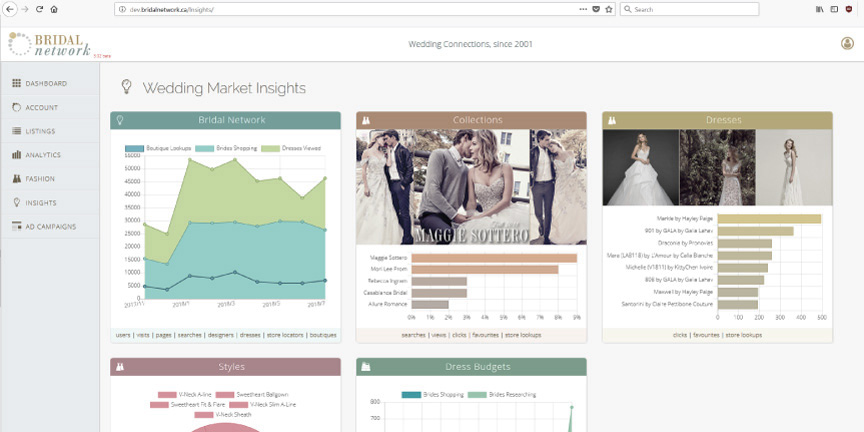864x432 pixels.
Task: Click the dress icon in Dresses card header
Action: 612,120
